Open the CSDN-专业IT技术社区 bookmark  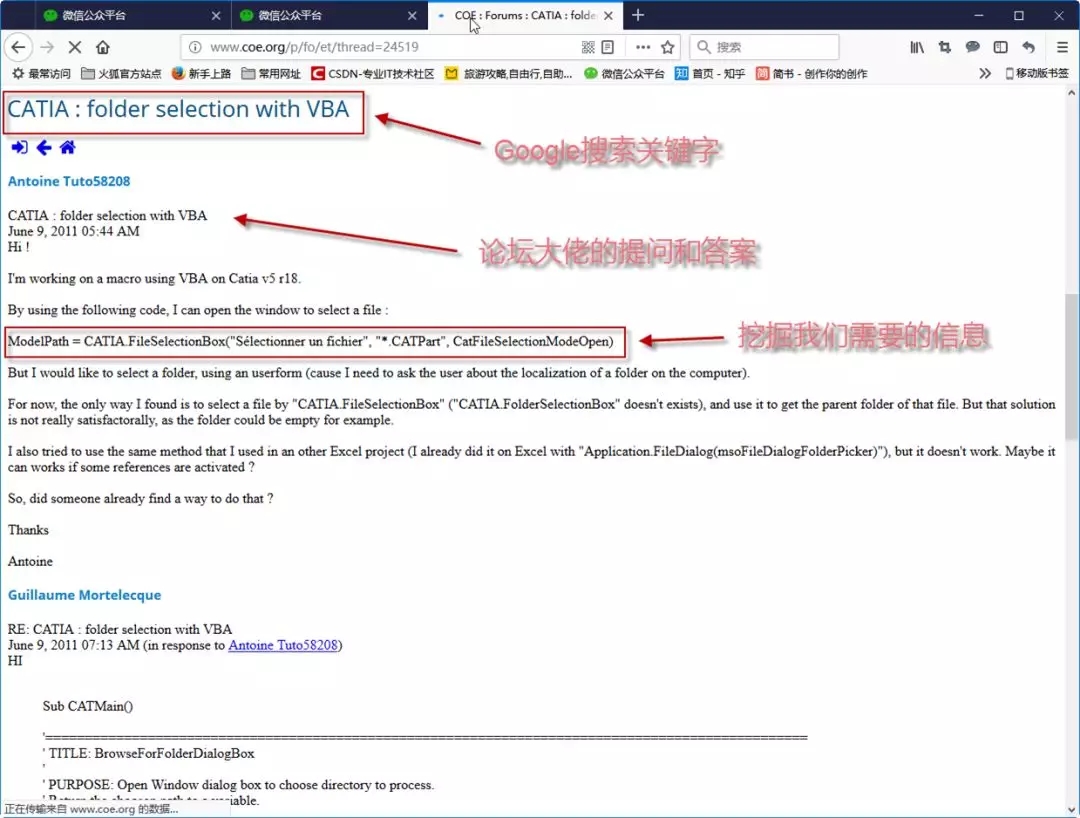373,74
